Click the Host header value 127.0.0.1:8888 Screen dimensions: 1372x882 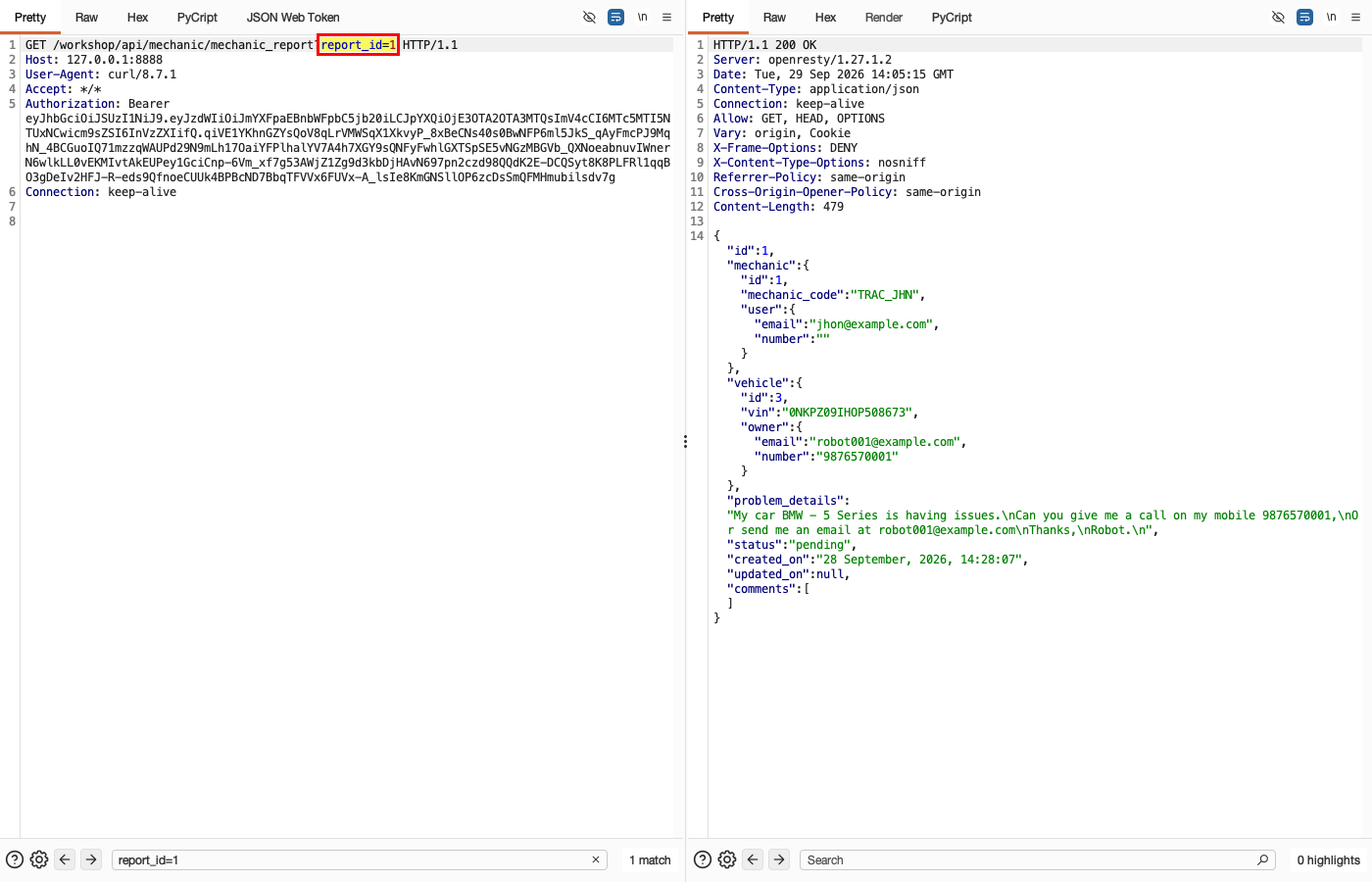coord(115,60)
